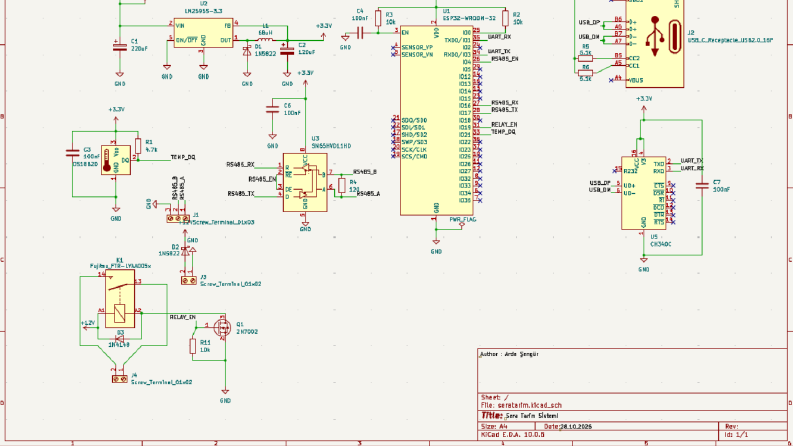Select the +3.3V power symbol above CH340C
This screenshot has height=446, width=793.
pos(644,102)
